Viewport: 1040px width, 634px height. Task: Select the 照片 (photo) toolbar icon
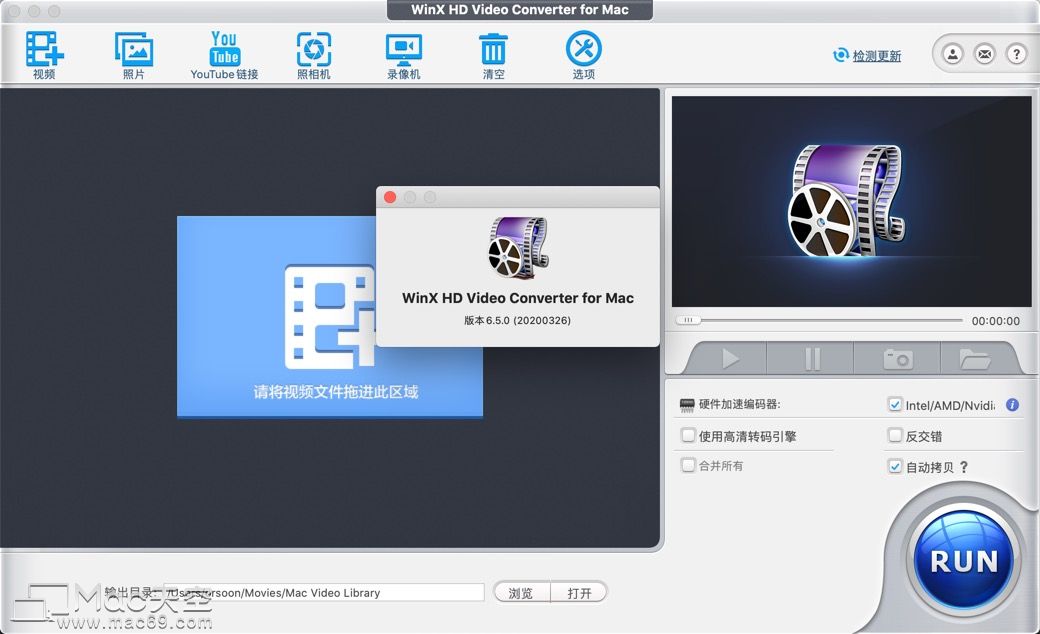[133, 47]
